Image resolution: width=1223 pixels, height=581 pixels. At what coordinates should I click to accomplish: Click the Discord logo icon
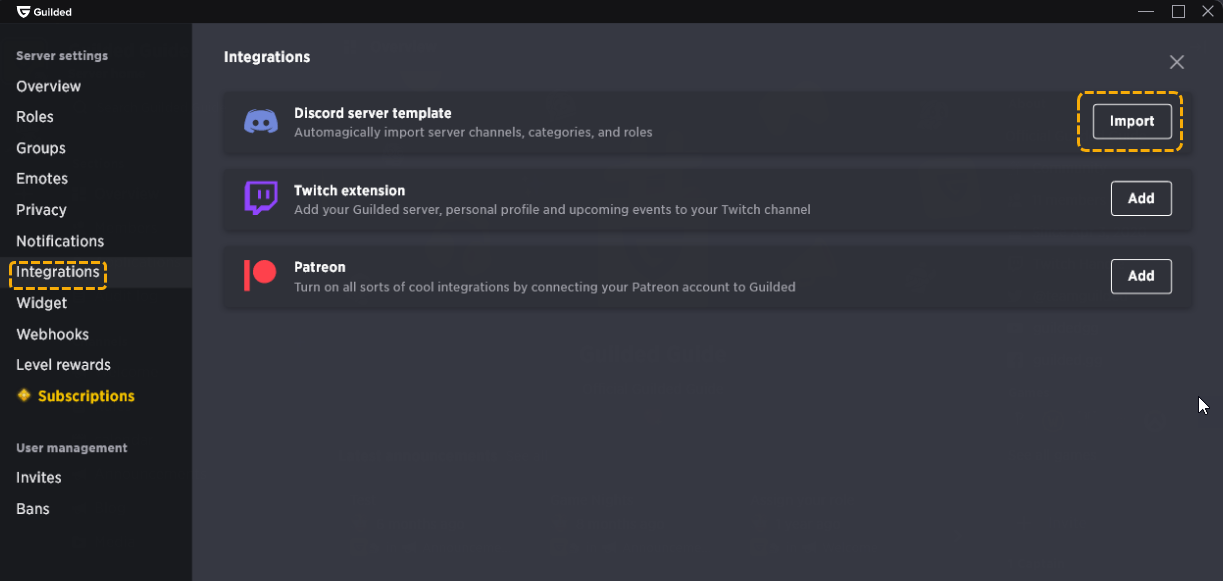[261, 122]
